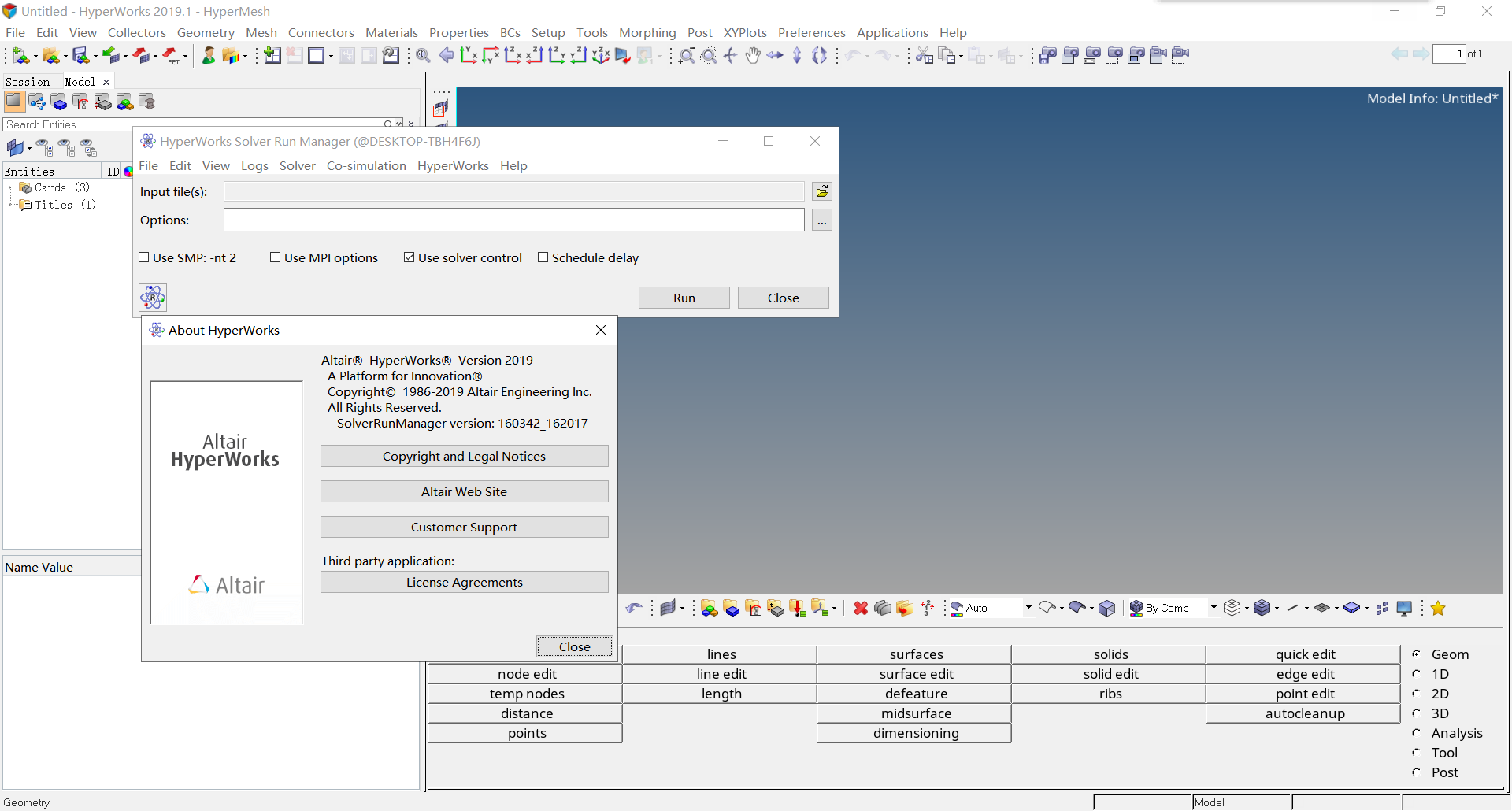Expand the Titles (1) tree node

pos(9,205)
